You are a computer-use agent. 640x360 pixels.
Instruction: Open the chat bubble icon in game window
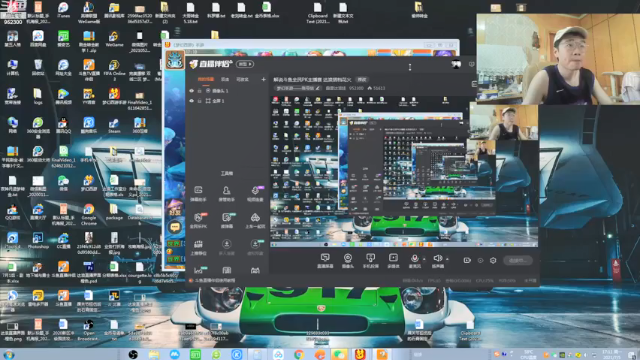click(x=175, y=227)
